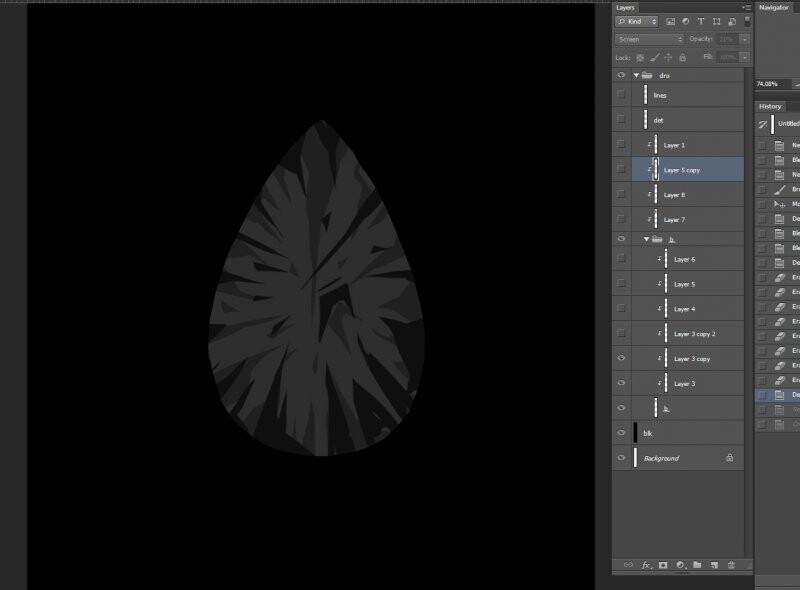Click the lock position icon
Viewport: 800px width, 590px height.
pos(668,57)
